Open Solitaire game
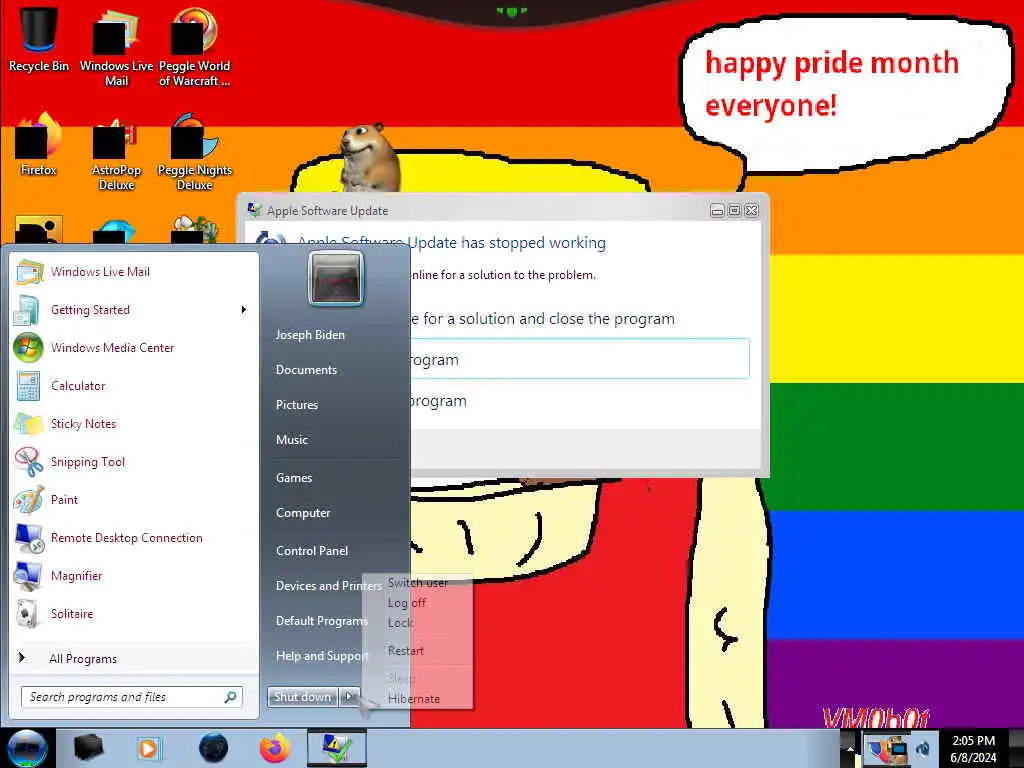 click(x=134, y=613)
